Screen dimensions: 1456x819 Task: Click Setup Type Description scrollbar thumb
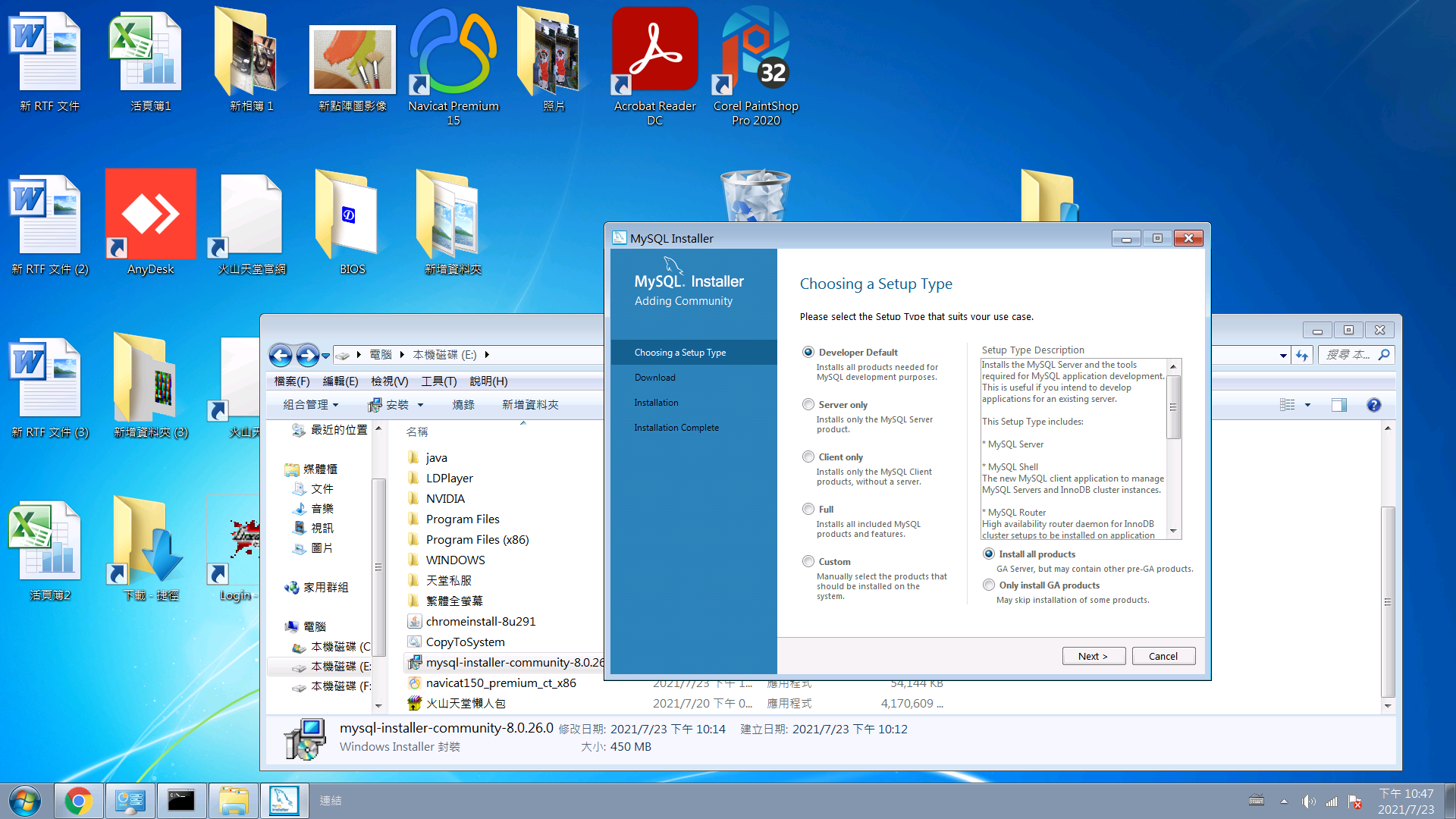tap(1173, 406)
